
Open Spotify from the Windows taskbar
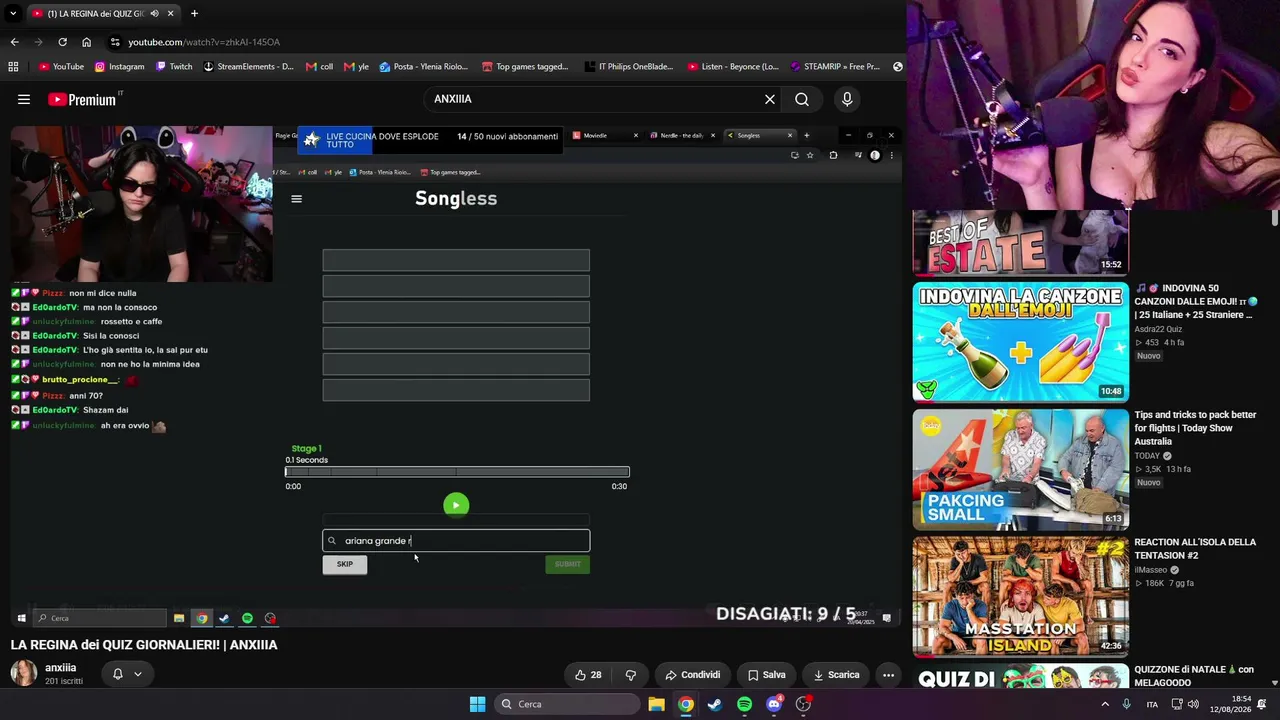pos(744,704)
